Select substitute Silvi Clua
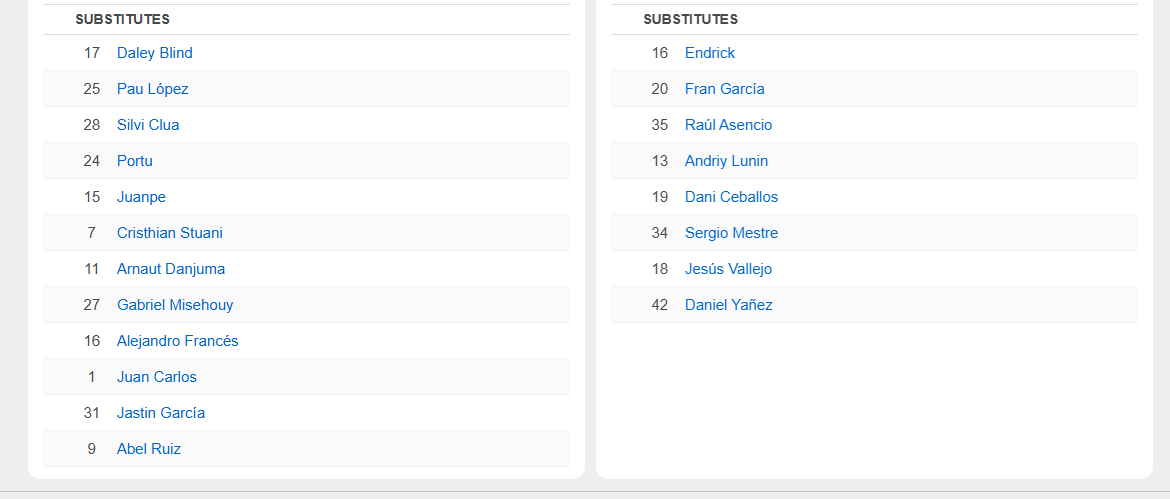 point(148,125)
